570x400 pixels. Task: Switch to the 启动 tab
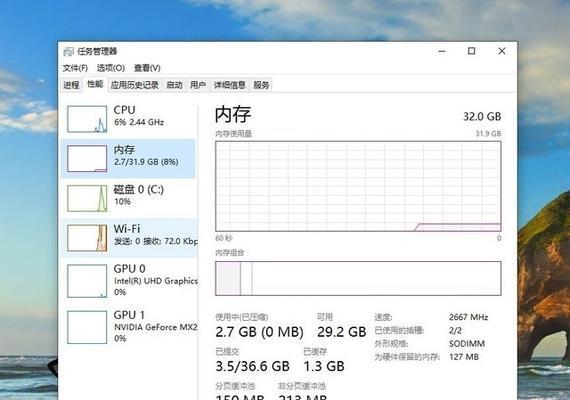[x=174, y=85]
